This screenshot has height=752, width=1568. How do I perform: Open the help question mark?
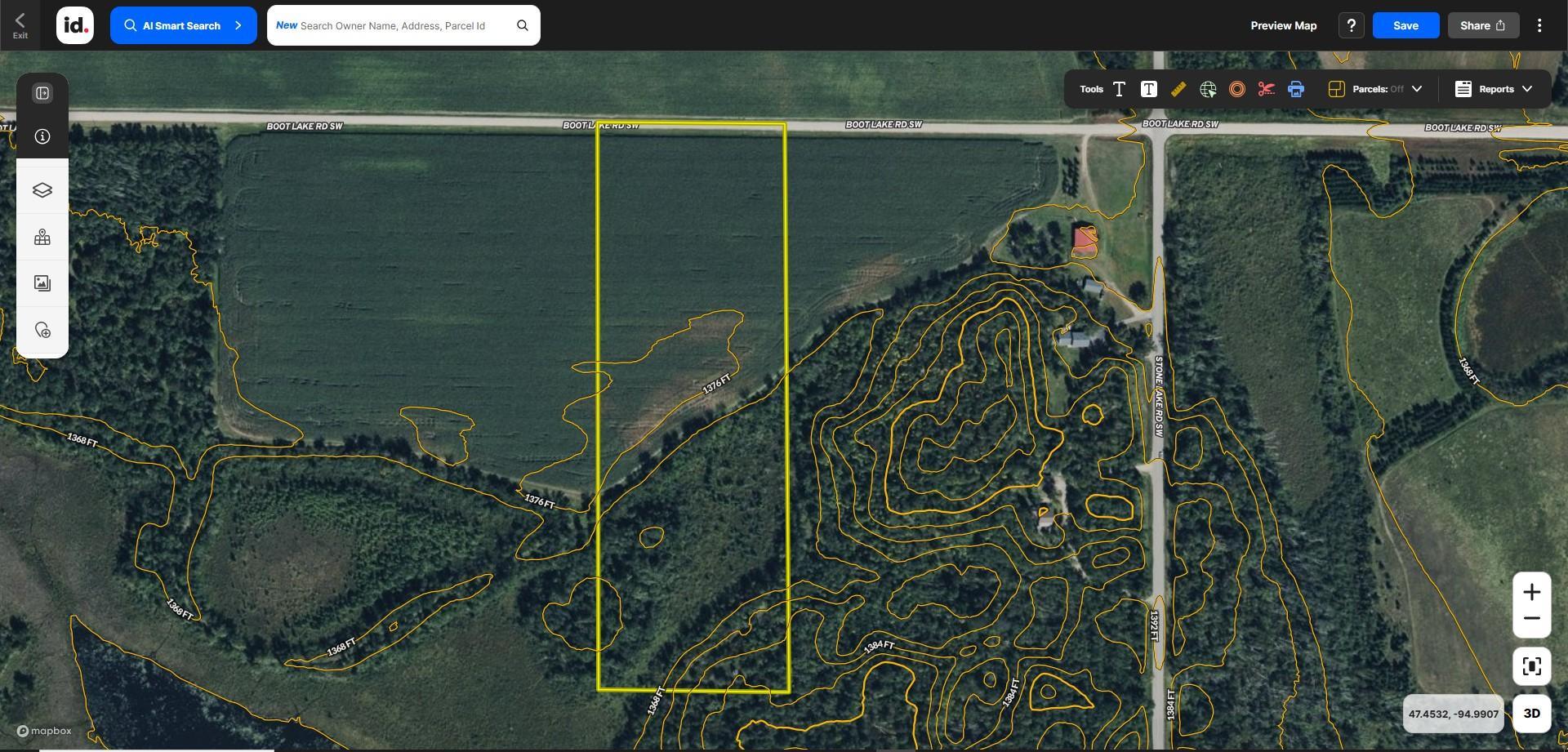click(1352, 25)
